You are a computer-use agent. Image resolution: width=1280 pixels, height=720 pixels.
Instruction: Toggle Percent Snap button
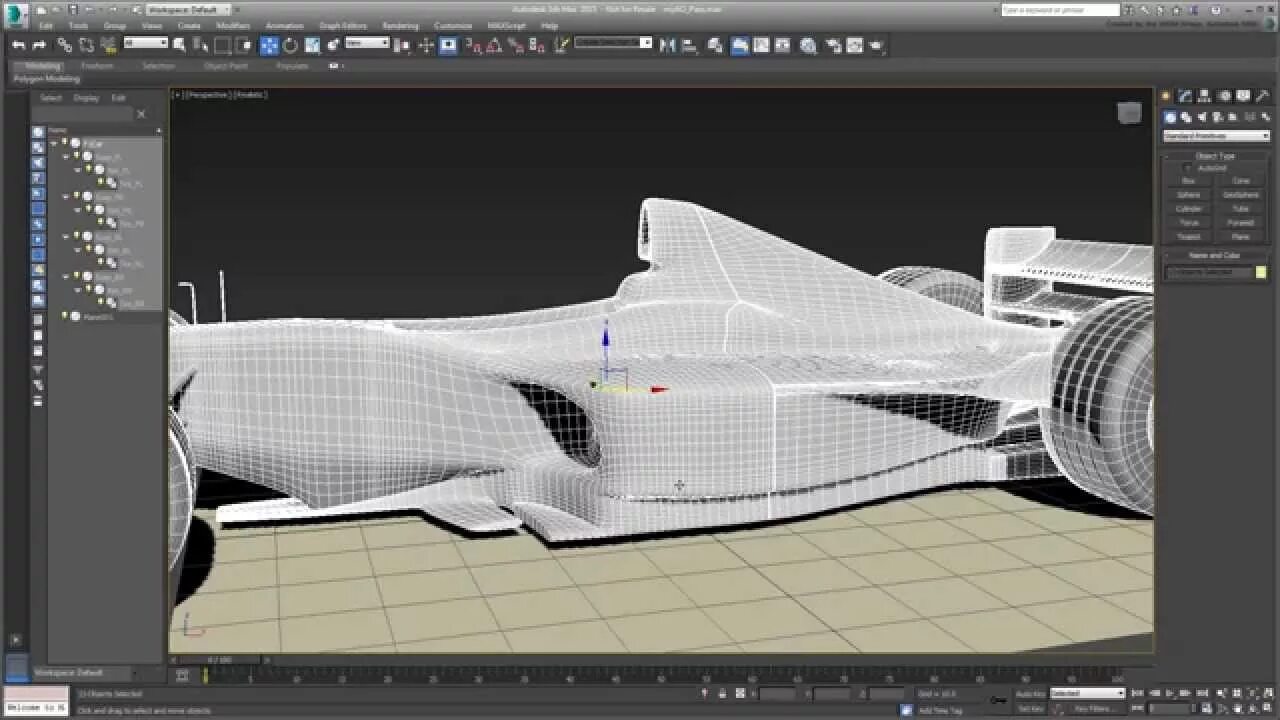coord(516,45)
